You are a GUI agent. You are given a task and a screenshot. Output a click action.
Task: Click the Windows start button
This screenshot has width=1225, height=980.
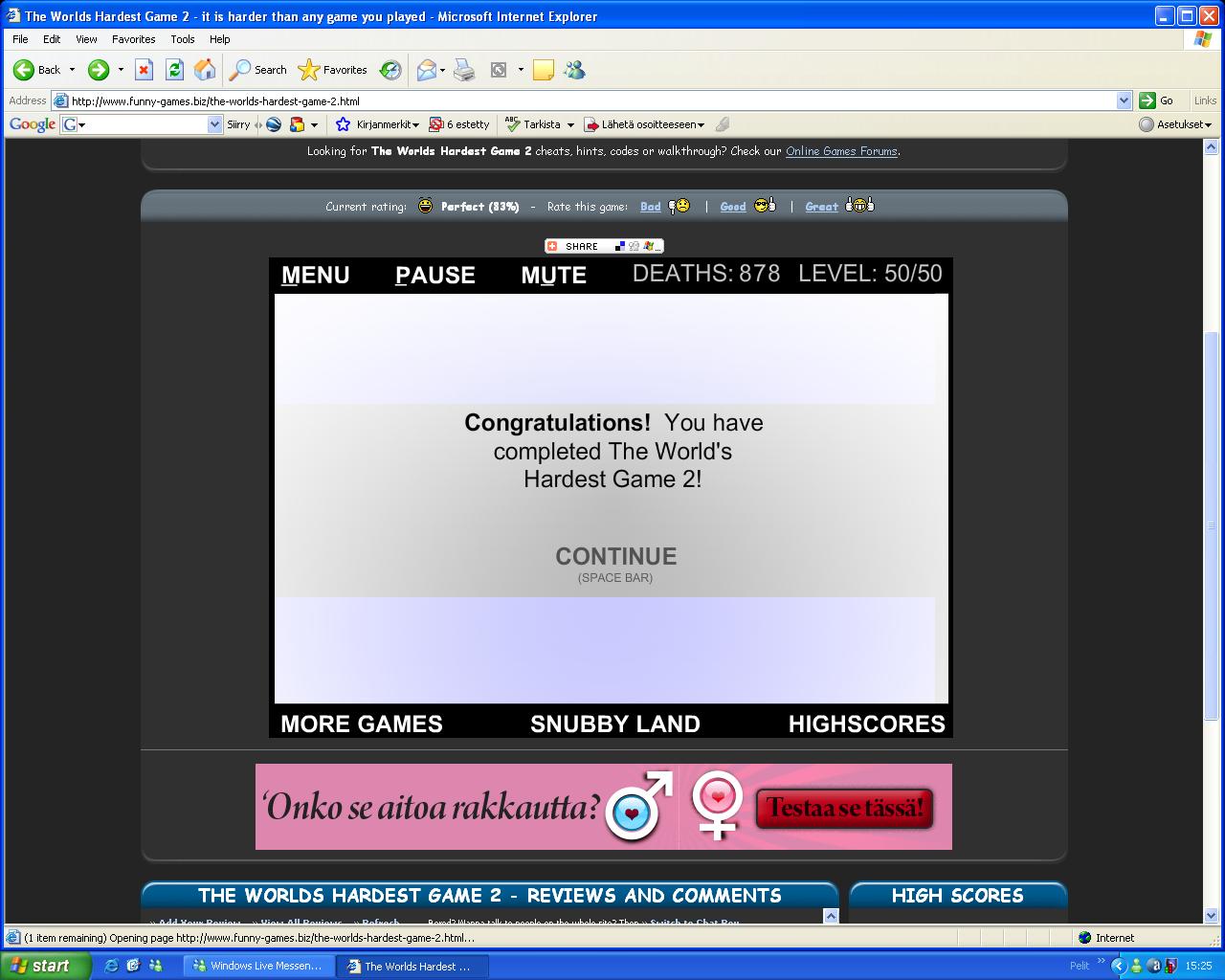pyautogui.click(x=45, y=966)
